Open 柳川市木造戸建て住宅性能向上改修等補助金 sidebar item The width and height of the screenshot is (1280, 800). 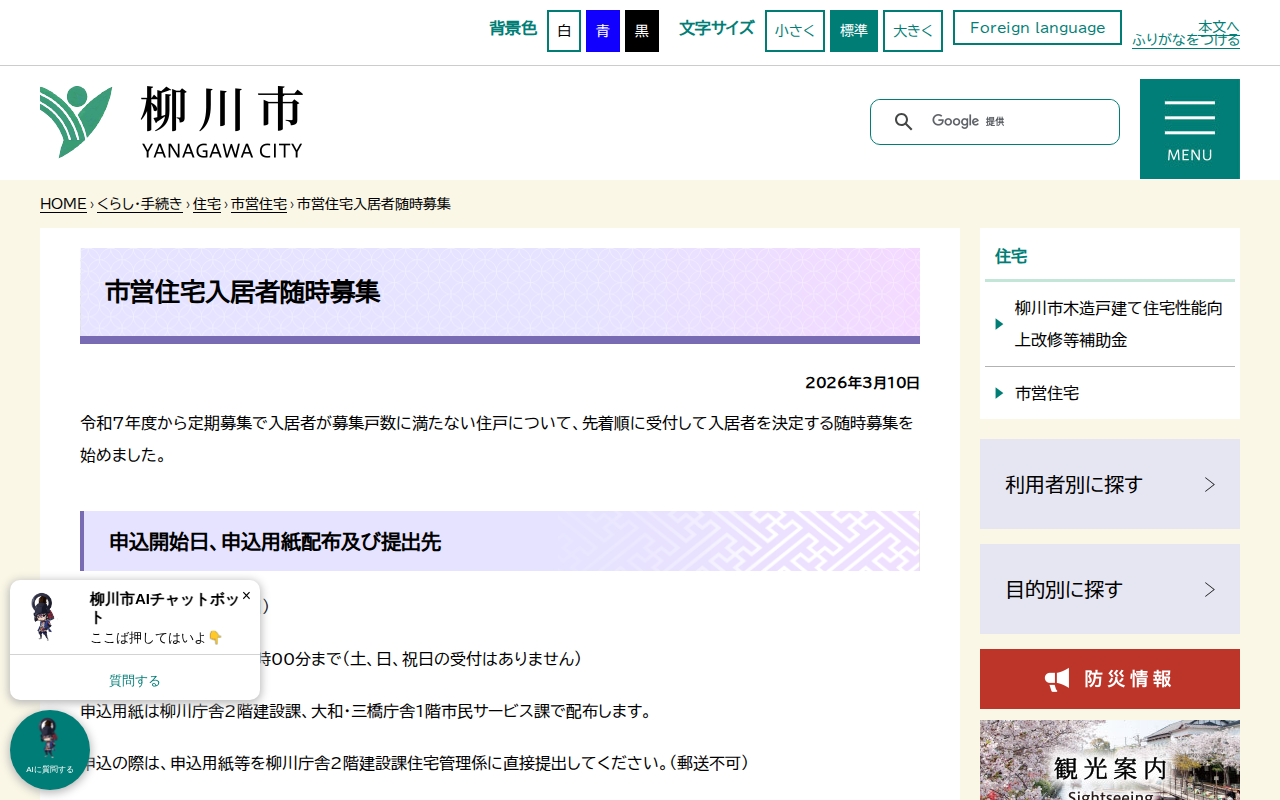click(1110, 324)
